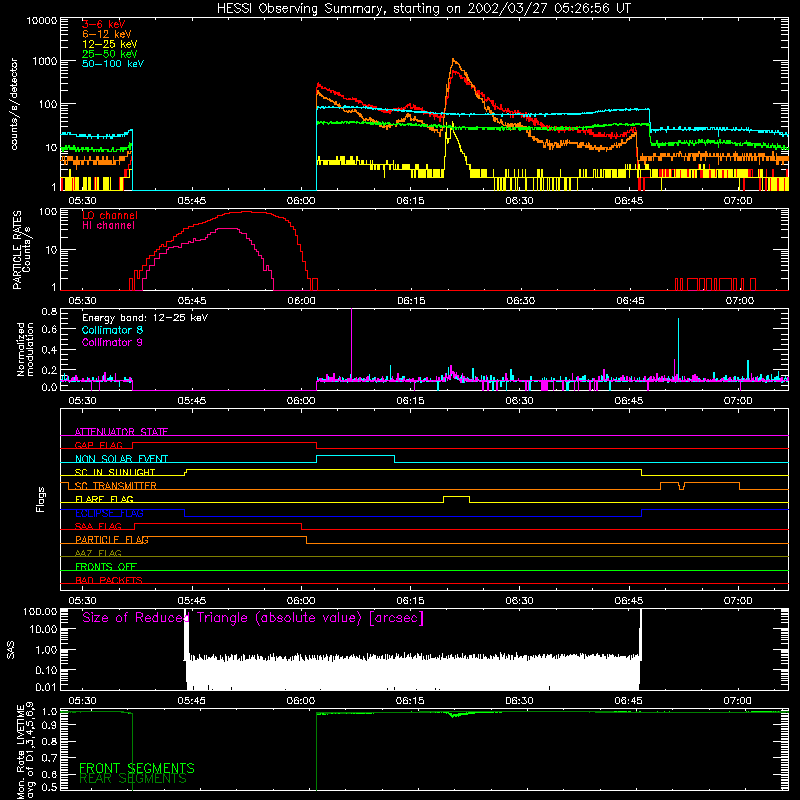Select the SAA_FLAG flag label
The width and height of the screenshot is (800, 800).
point(98,527)
